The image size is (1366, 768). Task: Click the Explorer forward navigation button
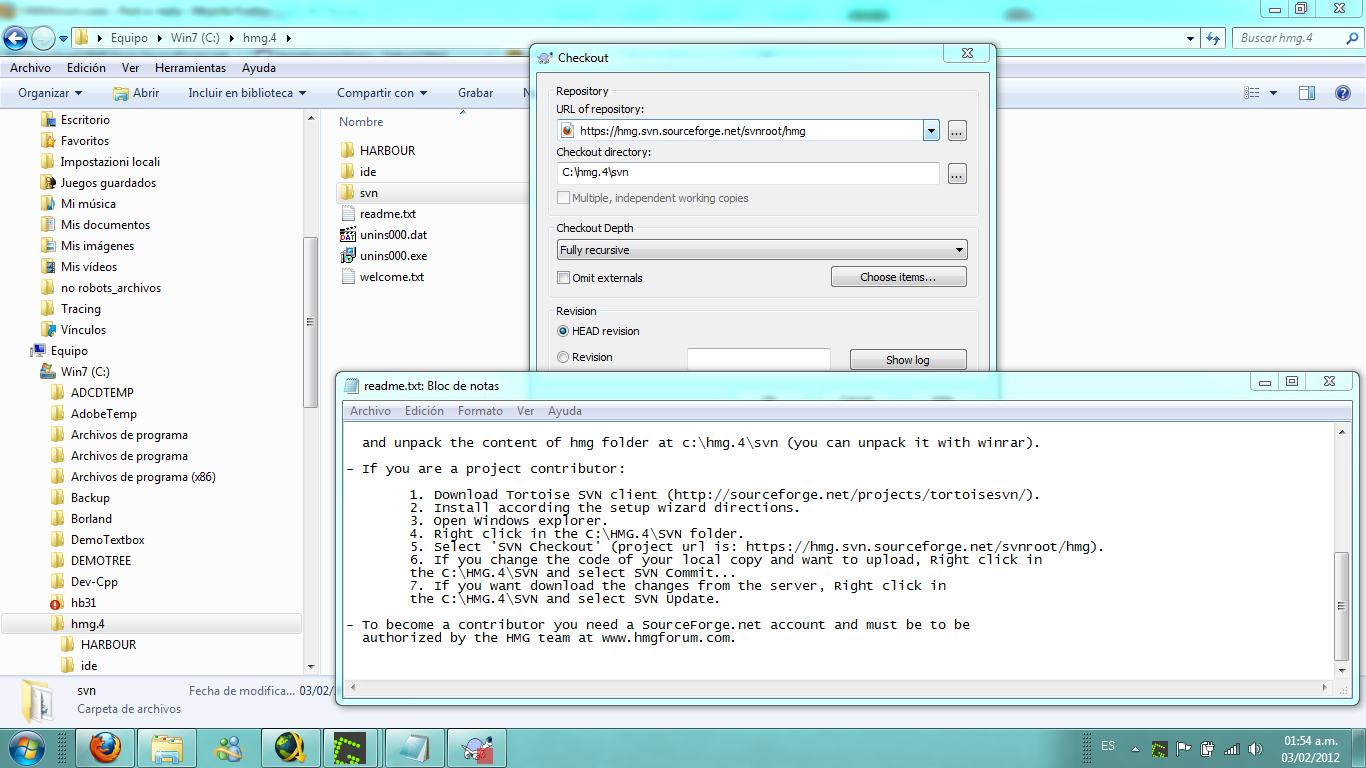43,39
